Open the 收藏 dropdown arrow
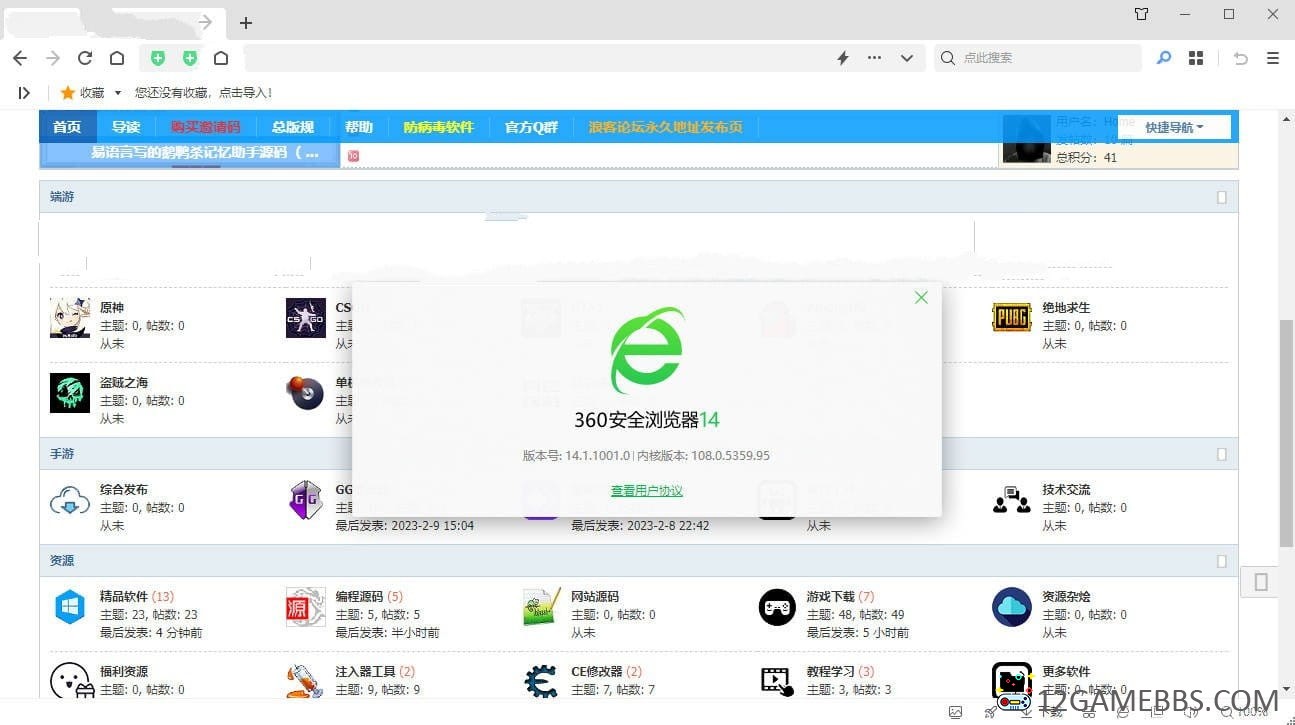Viewport: 1295px width, 725px height. [118, 93]
